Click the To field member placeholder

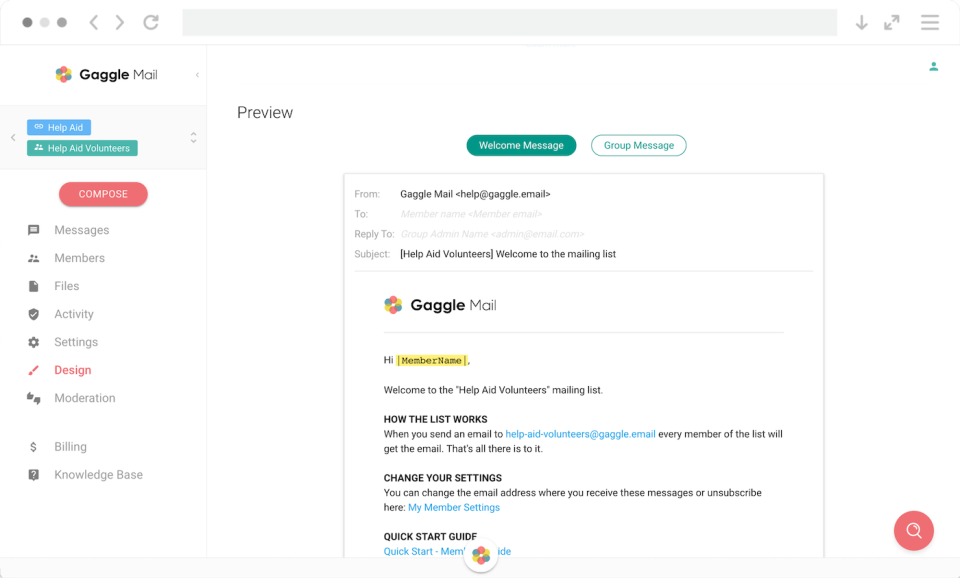pos(471,214)
